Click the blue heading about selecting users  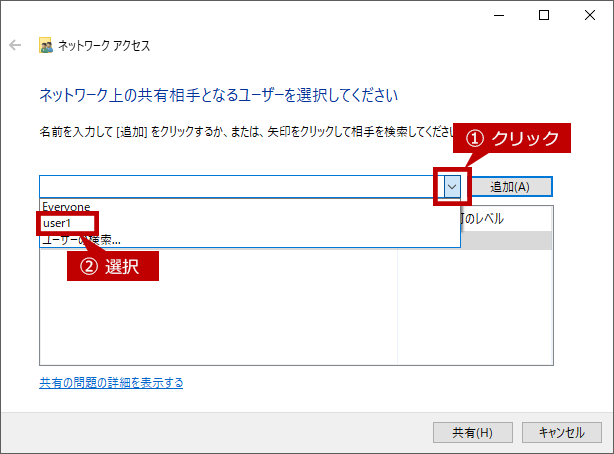coord(219,95)
